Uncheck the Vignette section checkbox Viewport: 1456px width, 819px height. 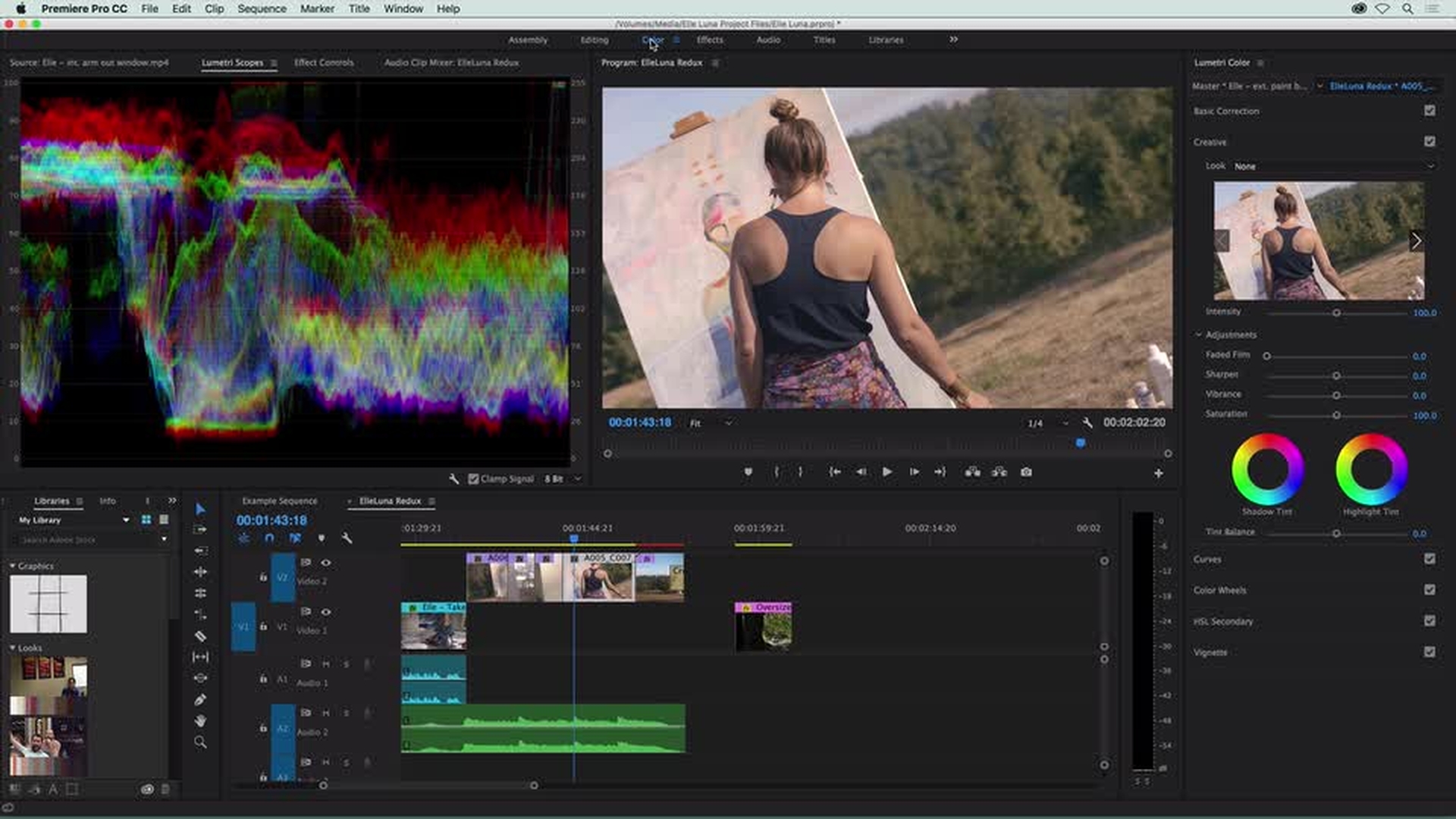1429,652
